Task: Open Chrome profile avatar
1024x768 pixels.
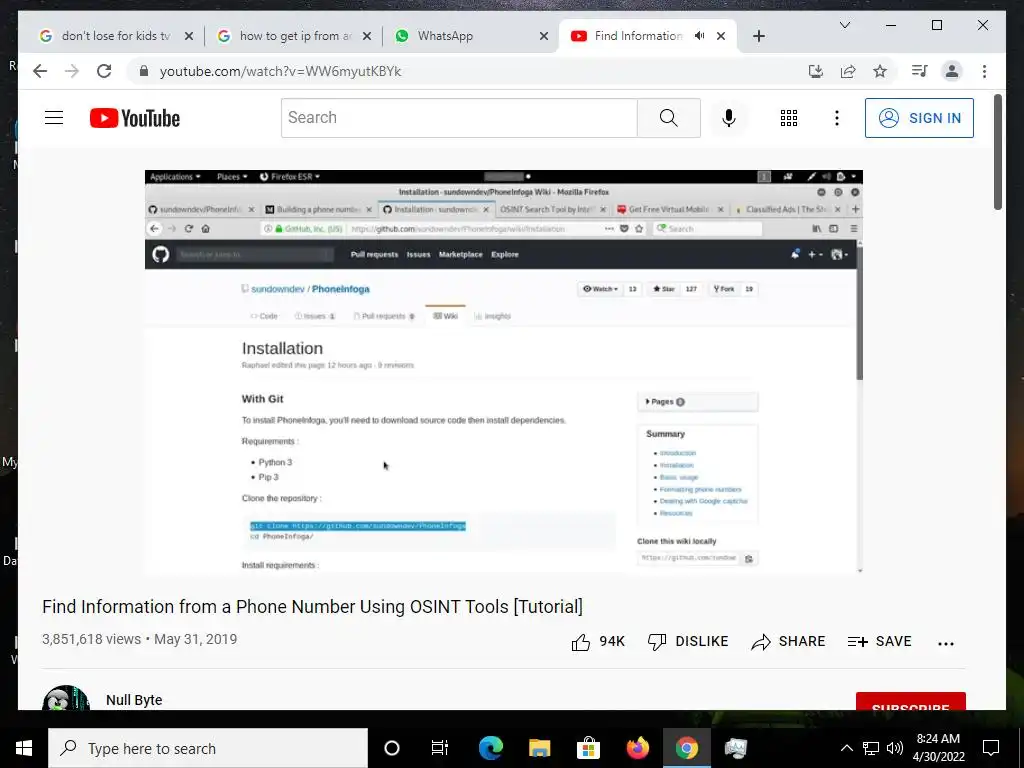Action: tap(952, 71)
